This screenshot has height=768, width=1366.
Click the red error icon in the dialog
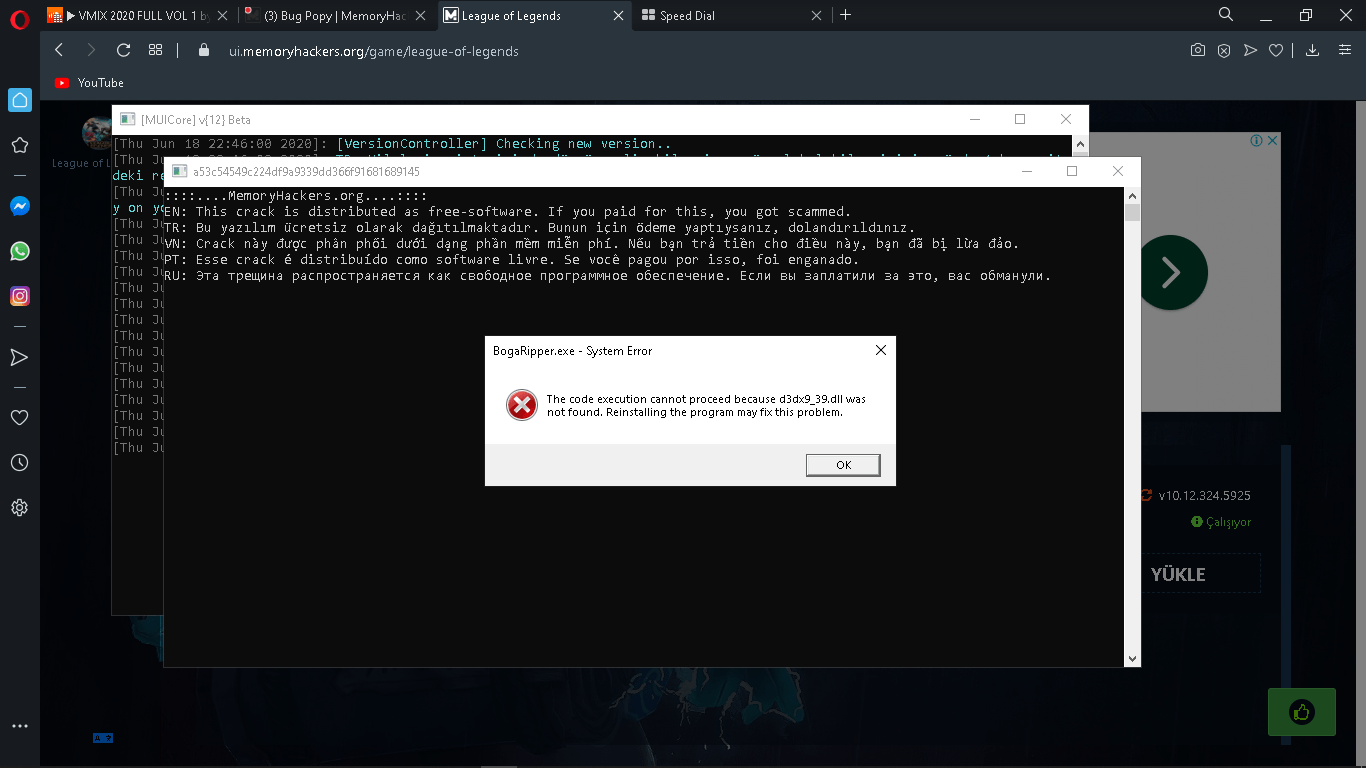point(521,405)
